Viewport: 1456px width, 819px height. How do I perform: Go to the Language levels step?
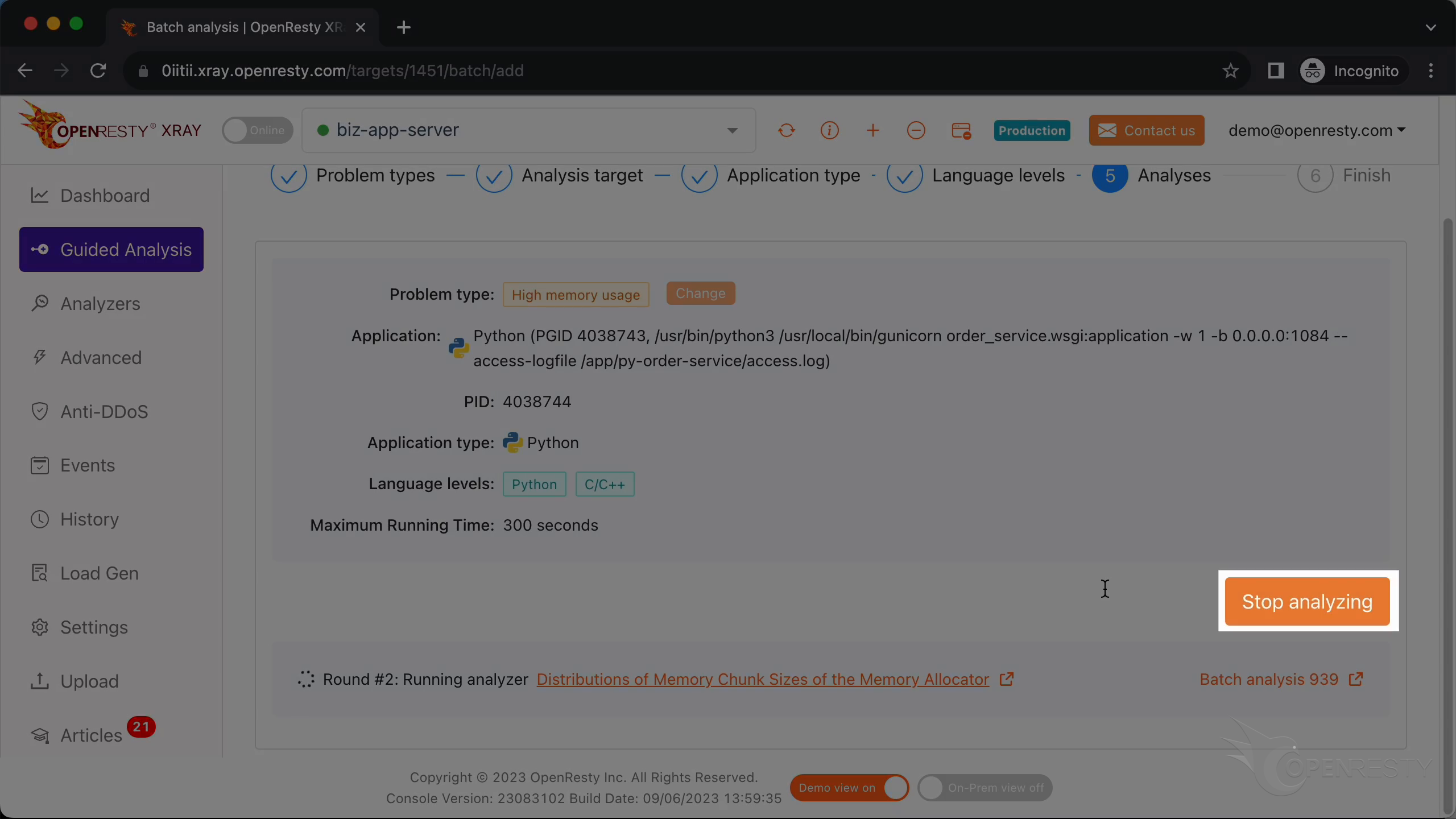[x=975, y=175]
